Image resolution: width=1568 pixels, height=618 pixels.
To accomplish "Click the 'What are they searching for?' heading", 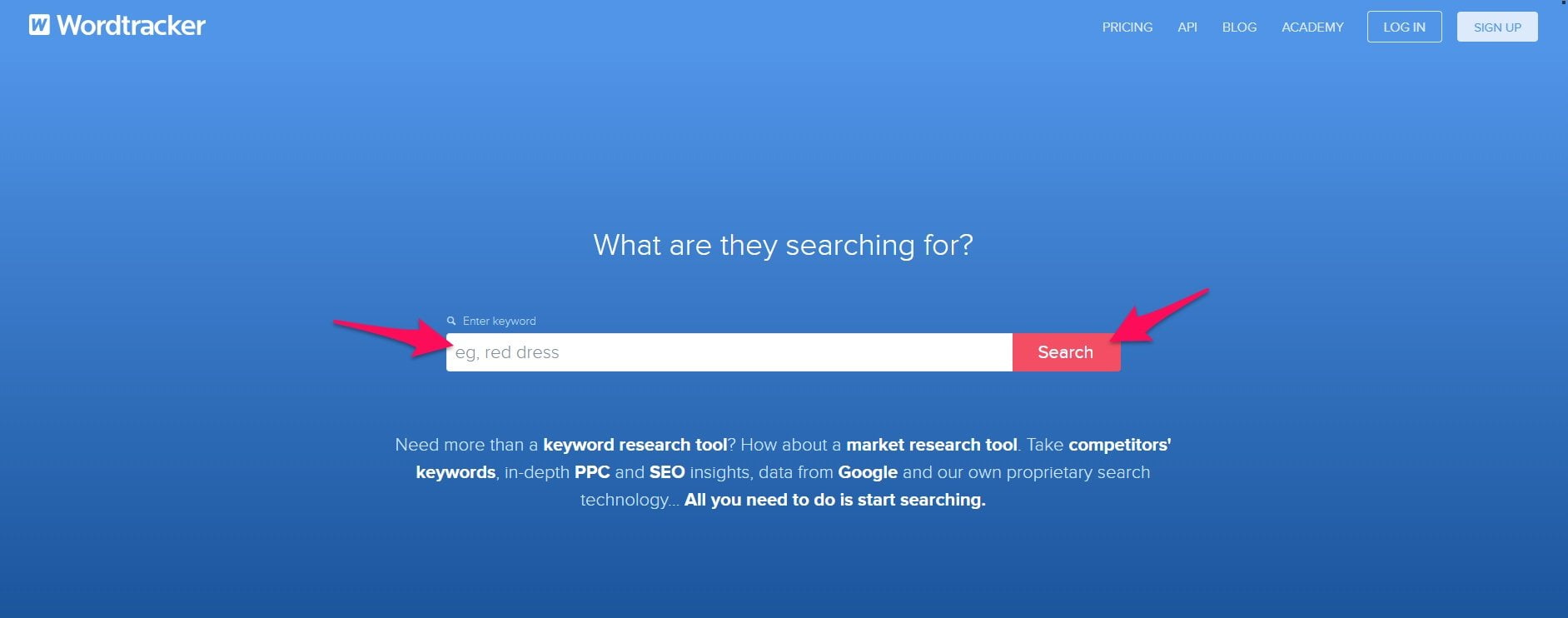I will pyautogui.click(x=784, y=245).
